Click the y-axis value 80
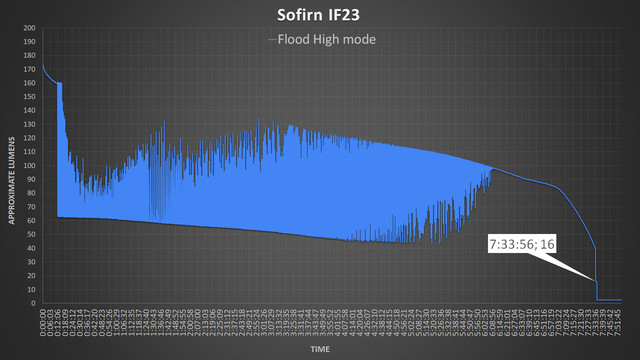The width and height of the screenshot is (640, 360). pyautogui.click(x=31, y=193)
